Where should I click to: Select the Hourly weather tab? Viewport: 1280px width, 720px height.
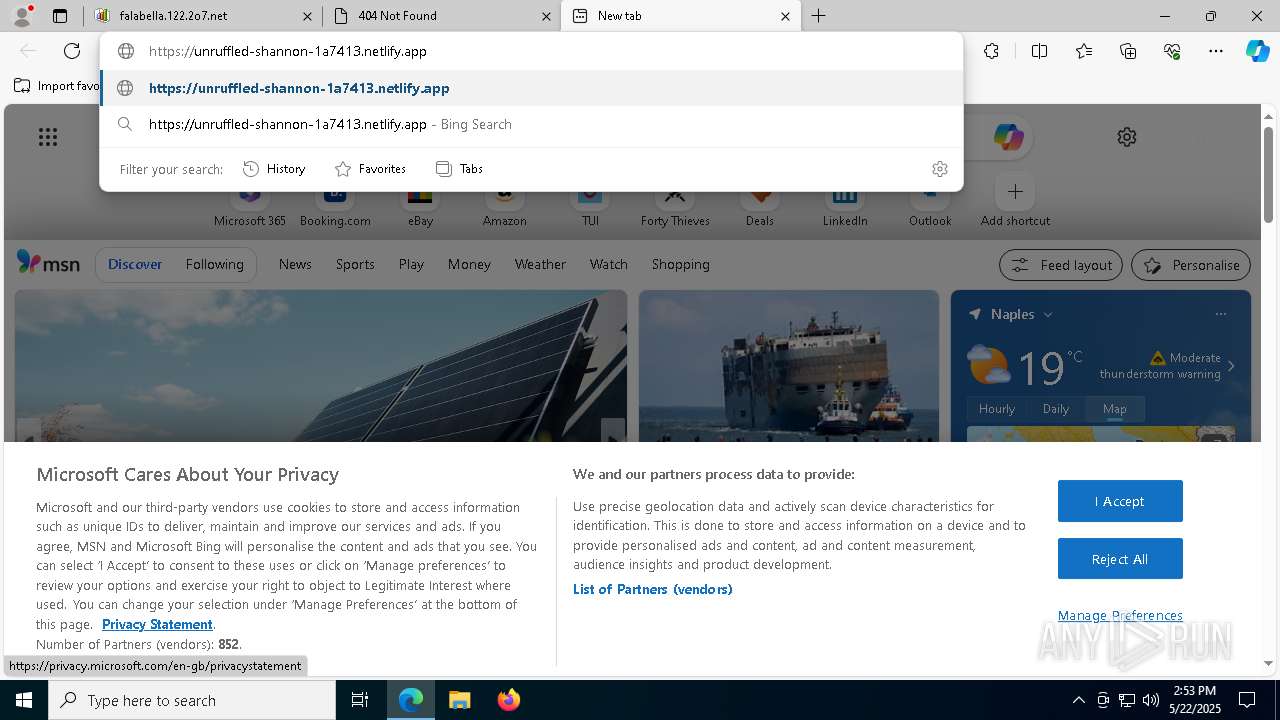pyautogui.click(x=997, y=408)
